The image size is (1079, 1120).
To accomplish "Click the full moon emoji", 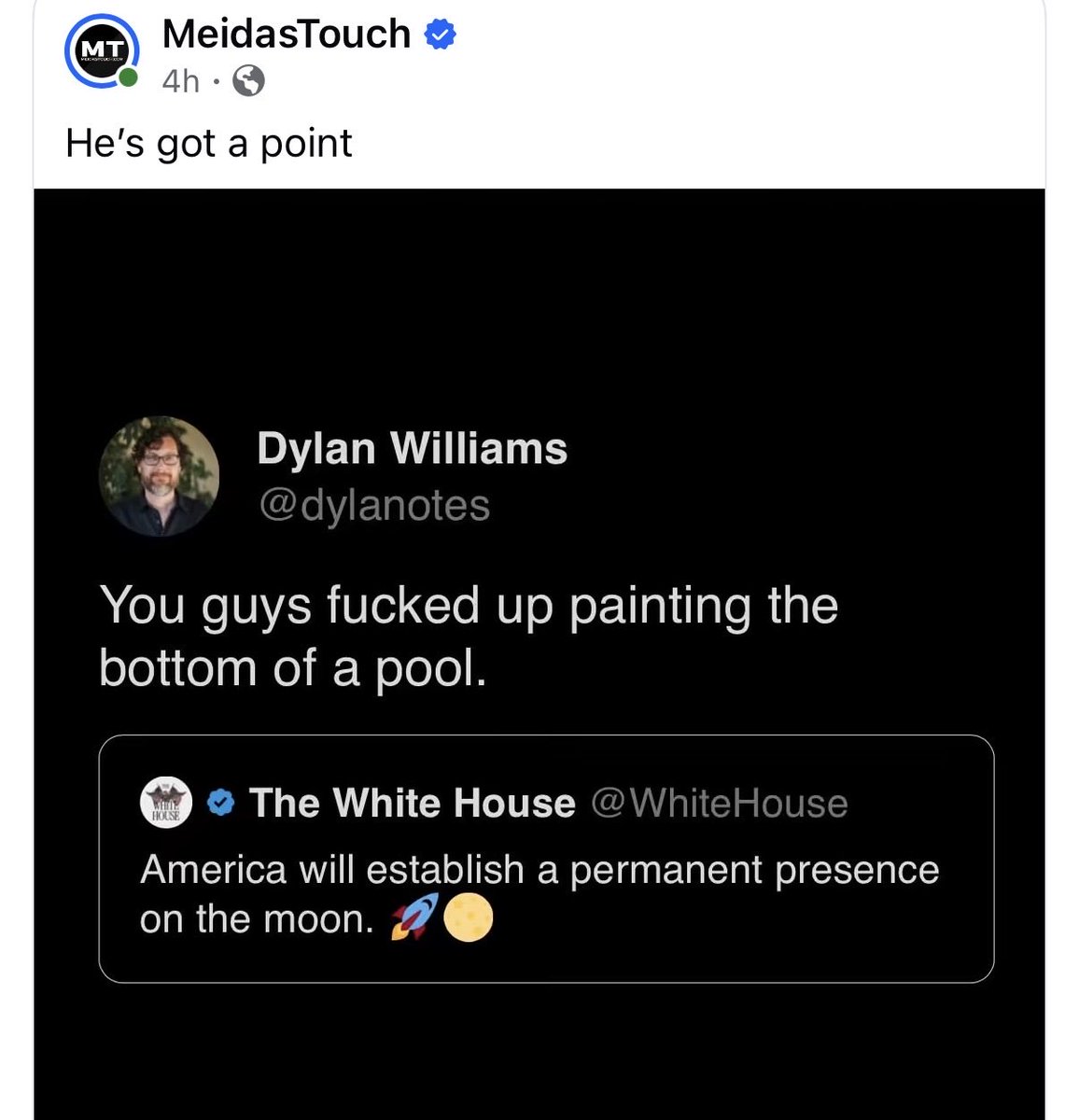I will [x=467, y=917].
